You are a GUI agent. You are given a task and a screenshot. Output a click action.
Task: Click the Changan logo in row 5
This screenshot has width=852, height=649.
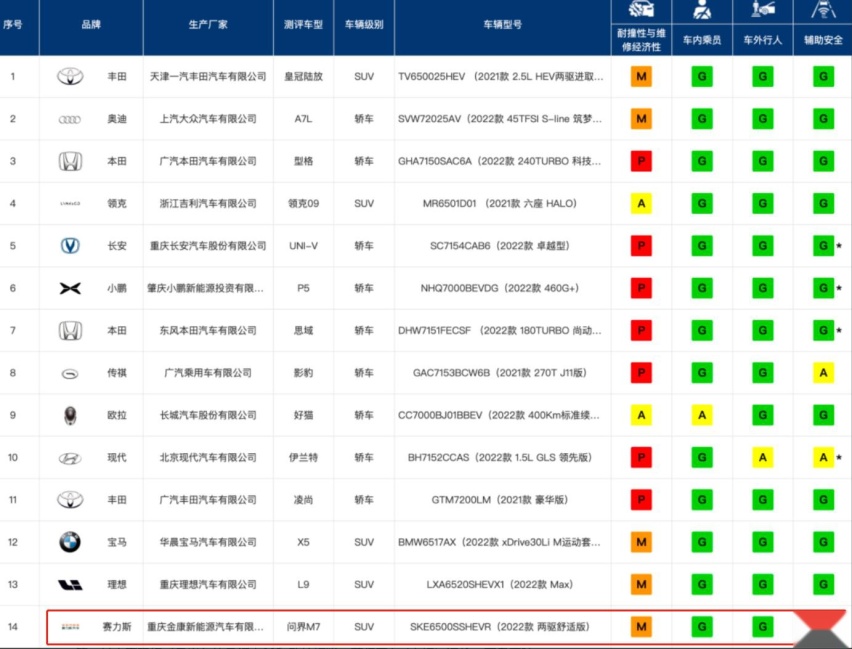coord(70,246)
